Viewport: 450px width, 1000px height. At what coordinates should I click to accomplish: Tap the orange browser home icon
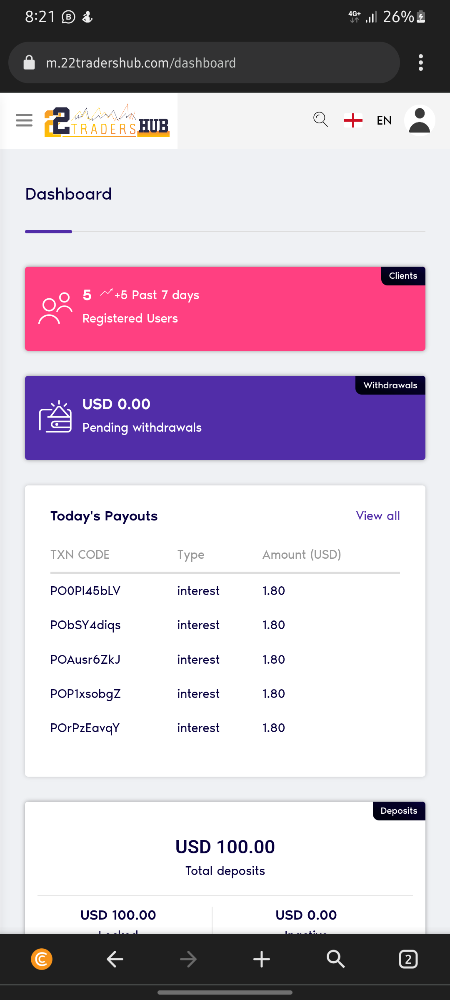coord(41,959)
